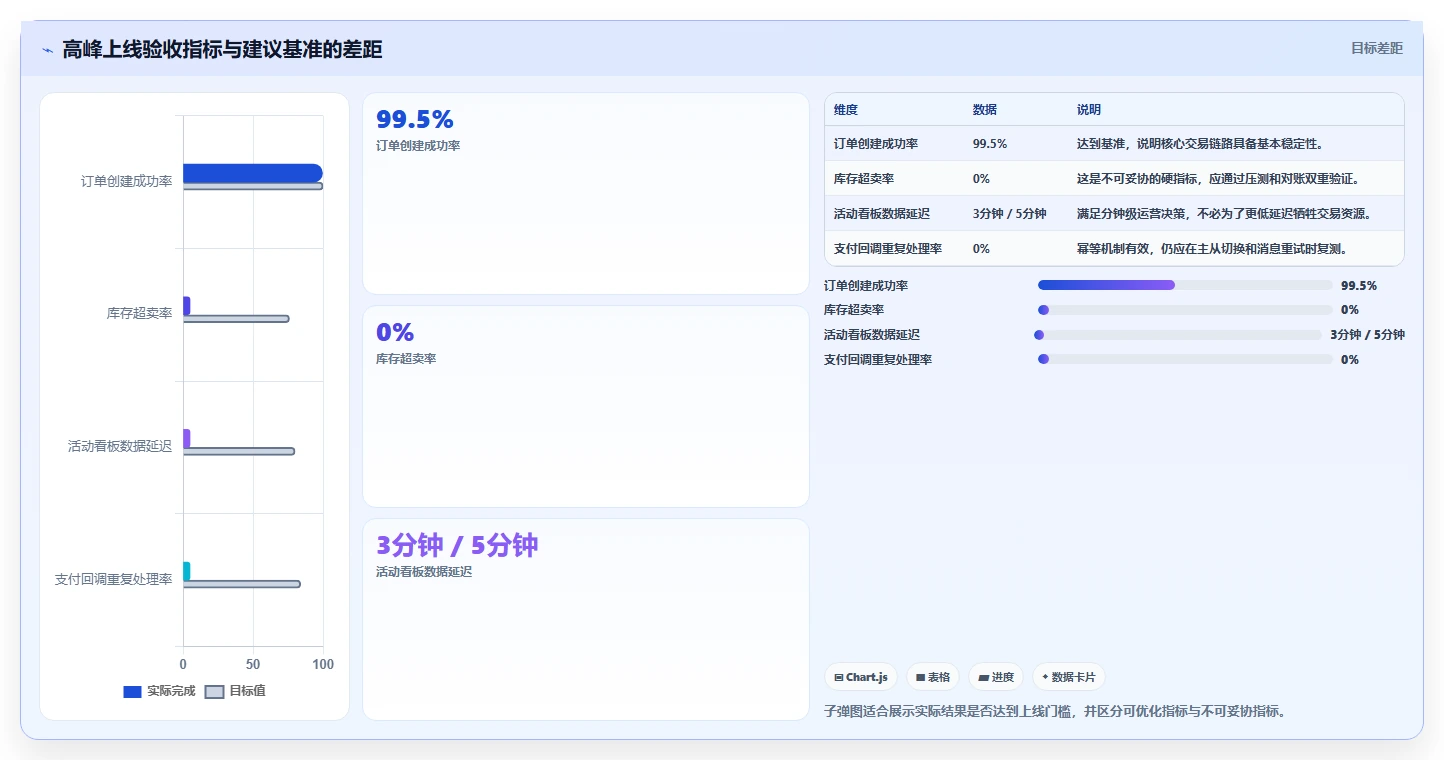Click the purple 活动看板数据延迟 actual bar
1444x760 pixels.
coord(186,439)
